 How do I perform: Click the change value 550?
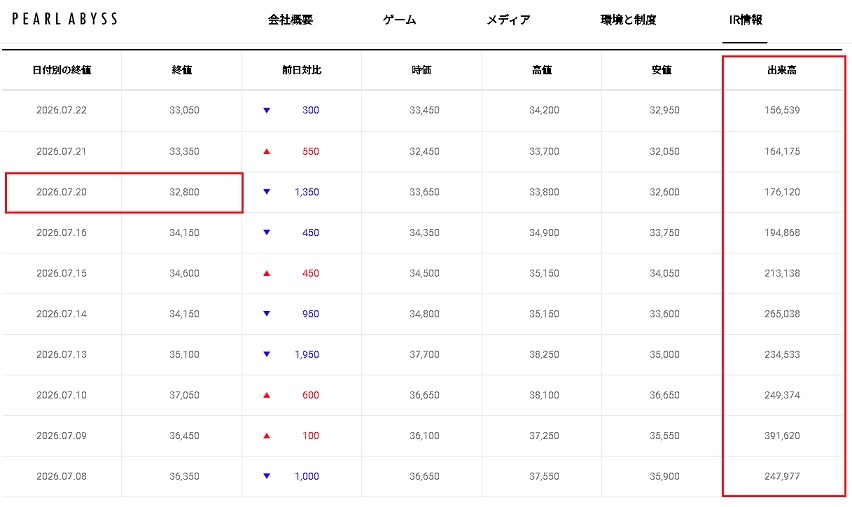311,152
